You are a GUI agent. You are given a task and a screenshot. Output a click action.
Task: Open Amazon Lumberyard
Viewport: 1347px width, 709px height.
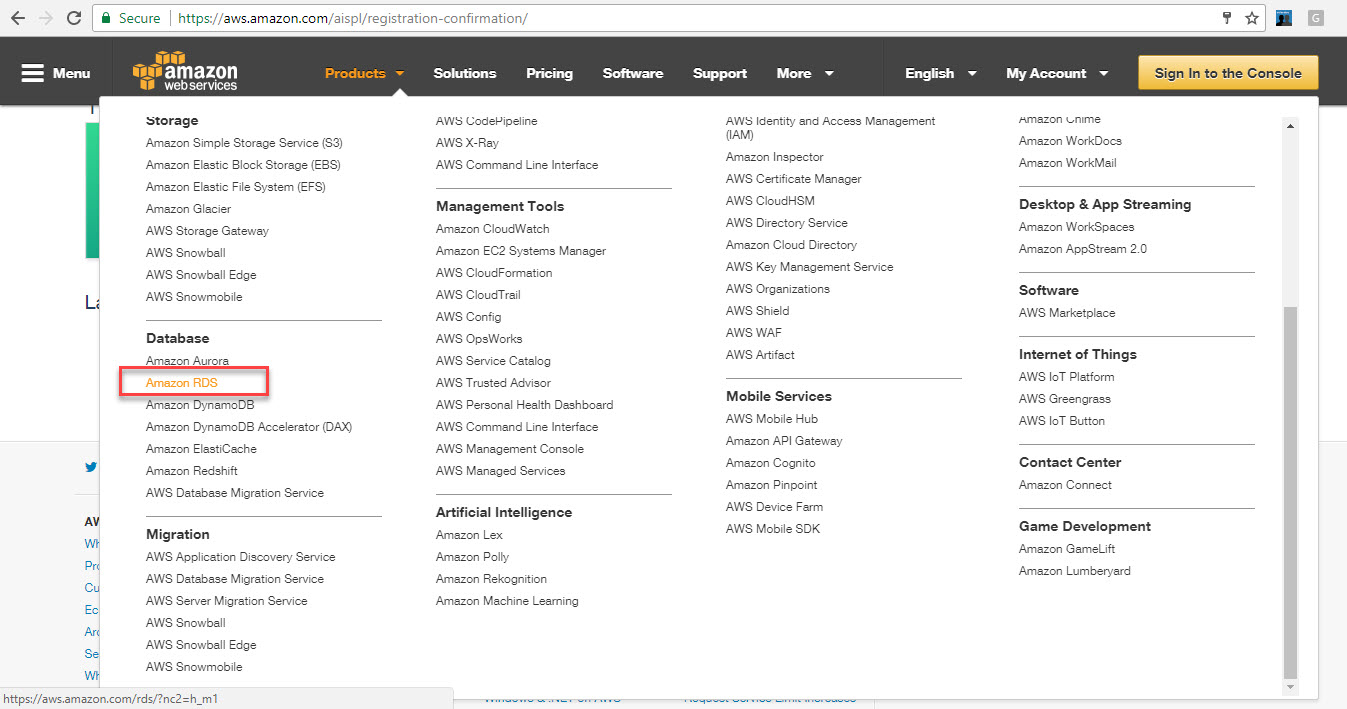tap(1075, 571)
